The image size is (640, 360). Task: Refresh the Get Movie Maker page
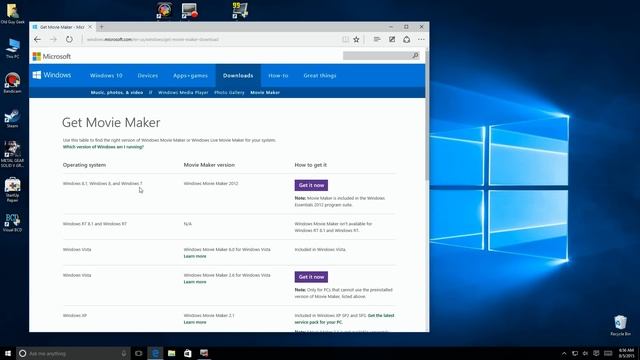pos(69,39)
